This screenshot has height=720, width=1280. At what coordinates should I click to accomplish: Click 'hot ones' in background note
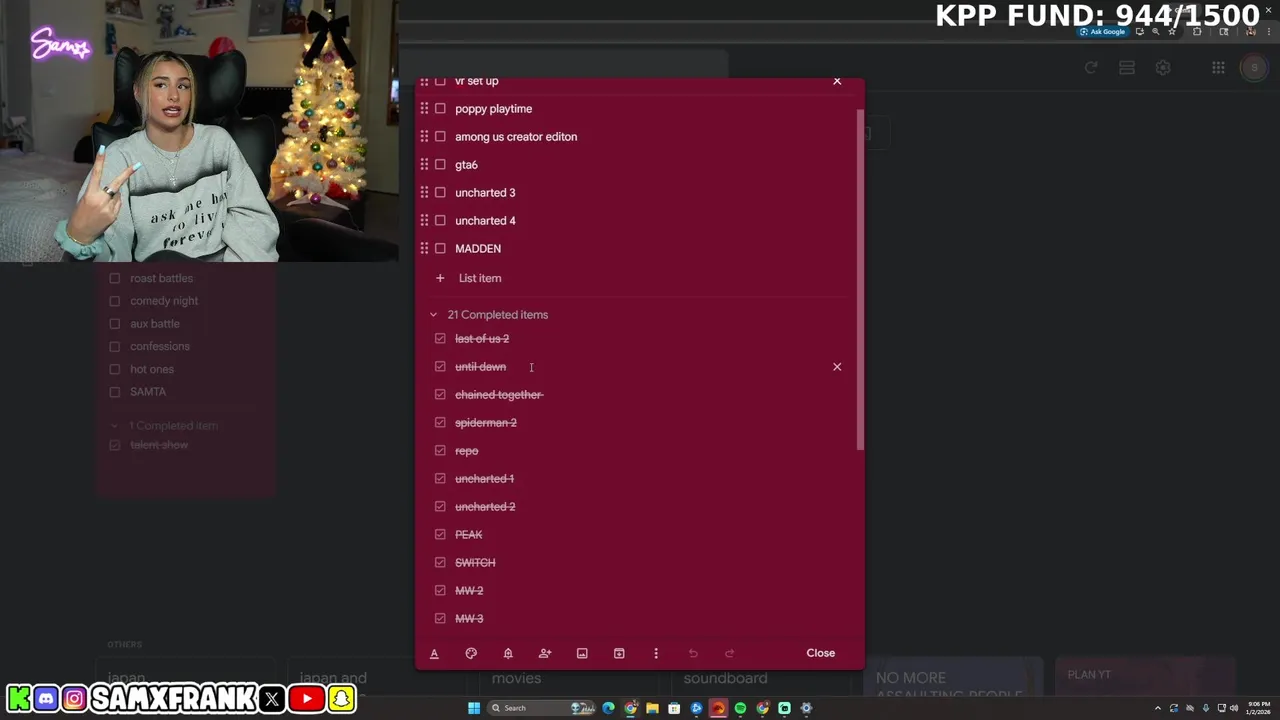pos(152,369)
